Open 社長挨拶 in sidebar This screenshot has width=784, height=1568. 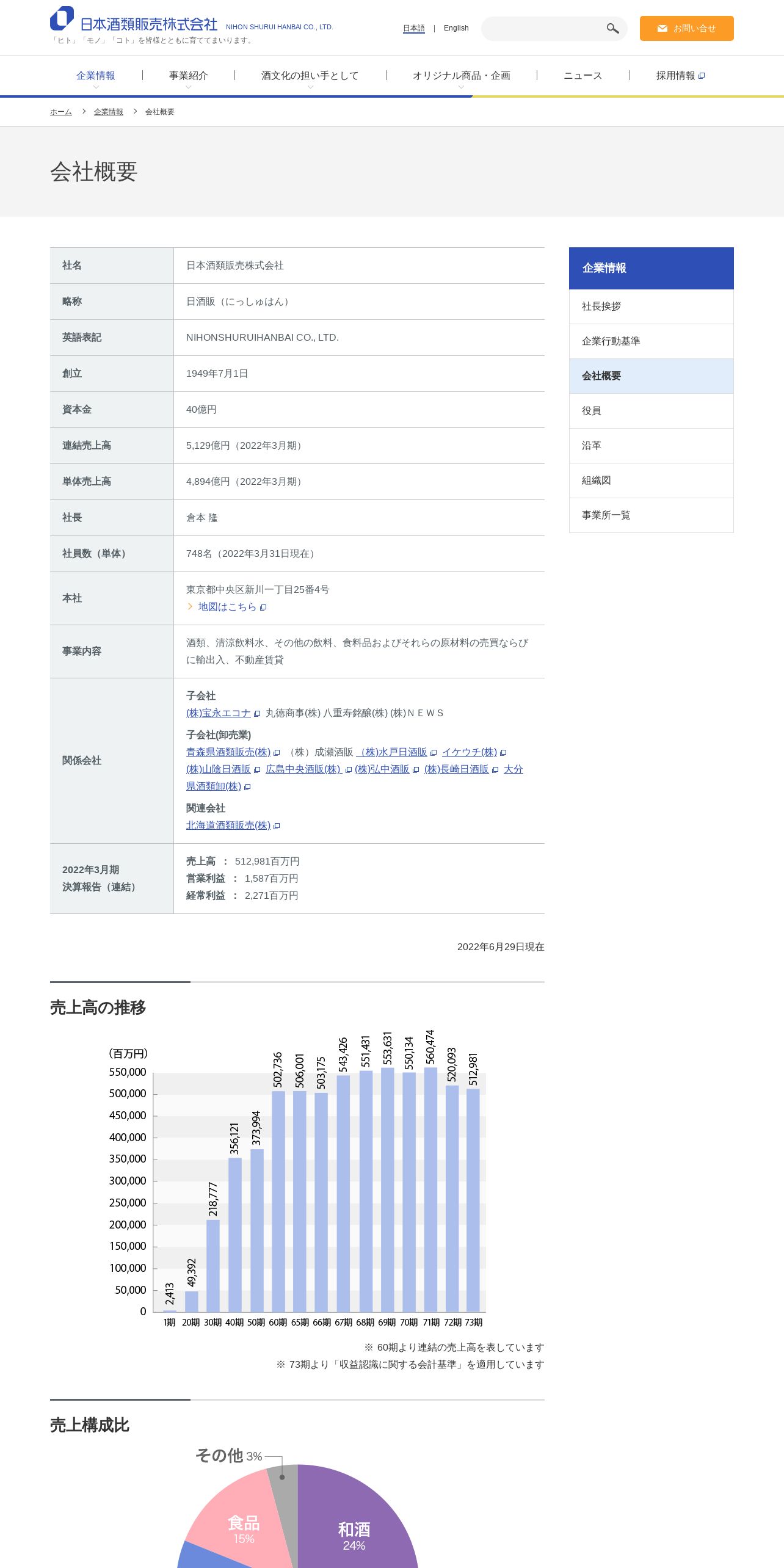652,307
